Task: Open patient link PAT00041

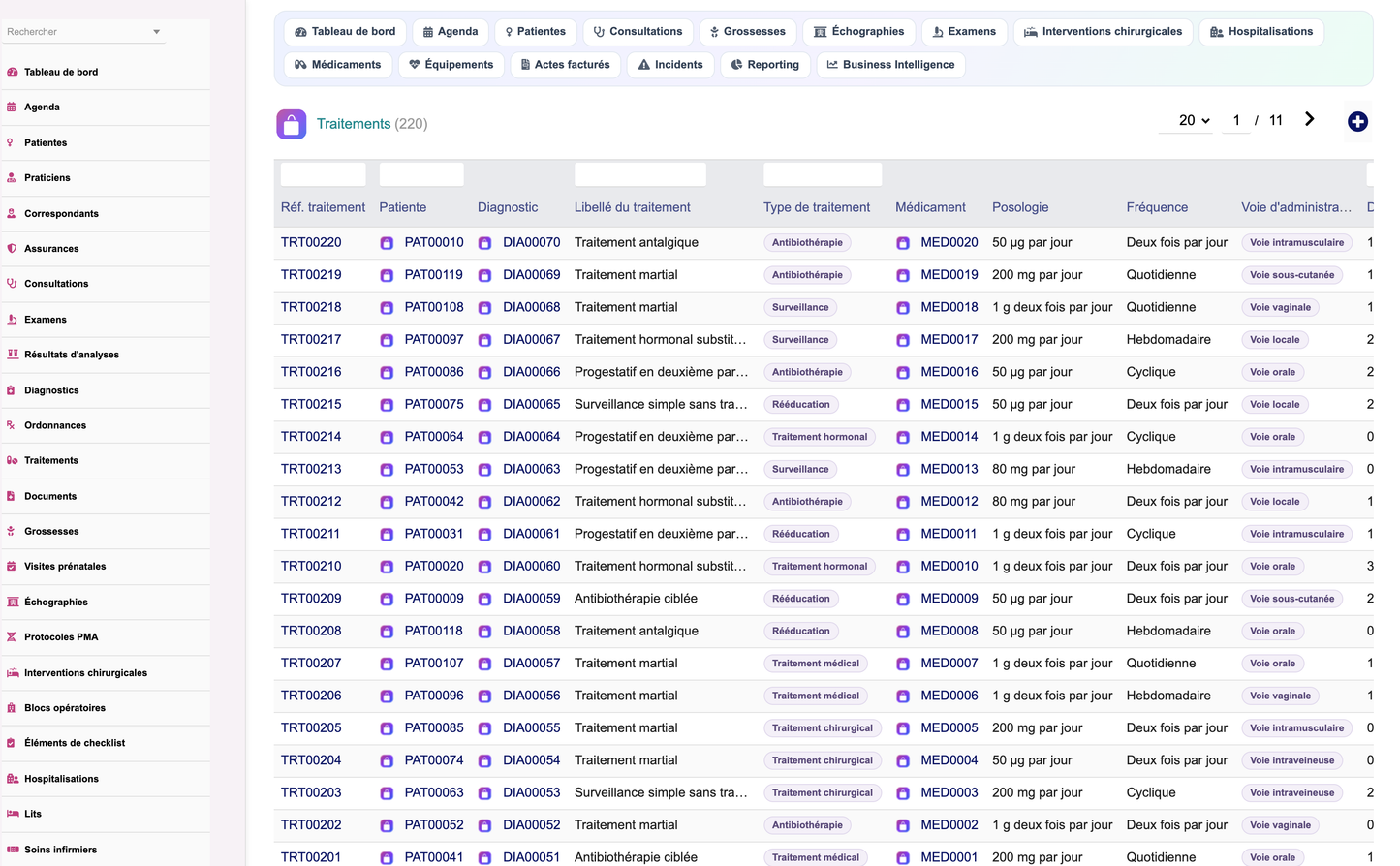Action: tap(434, 857)
